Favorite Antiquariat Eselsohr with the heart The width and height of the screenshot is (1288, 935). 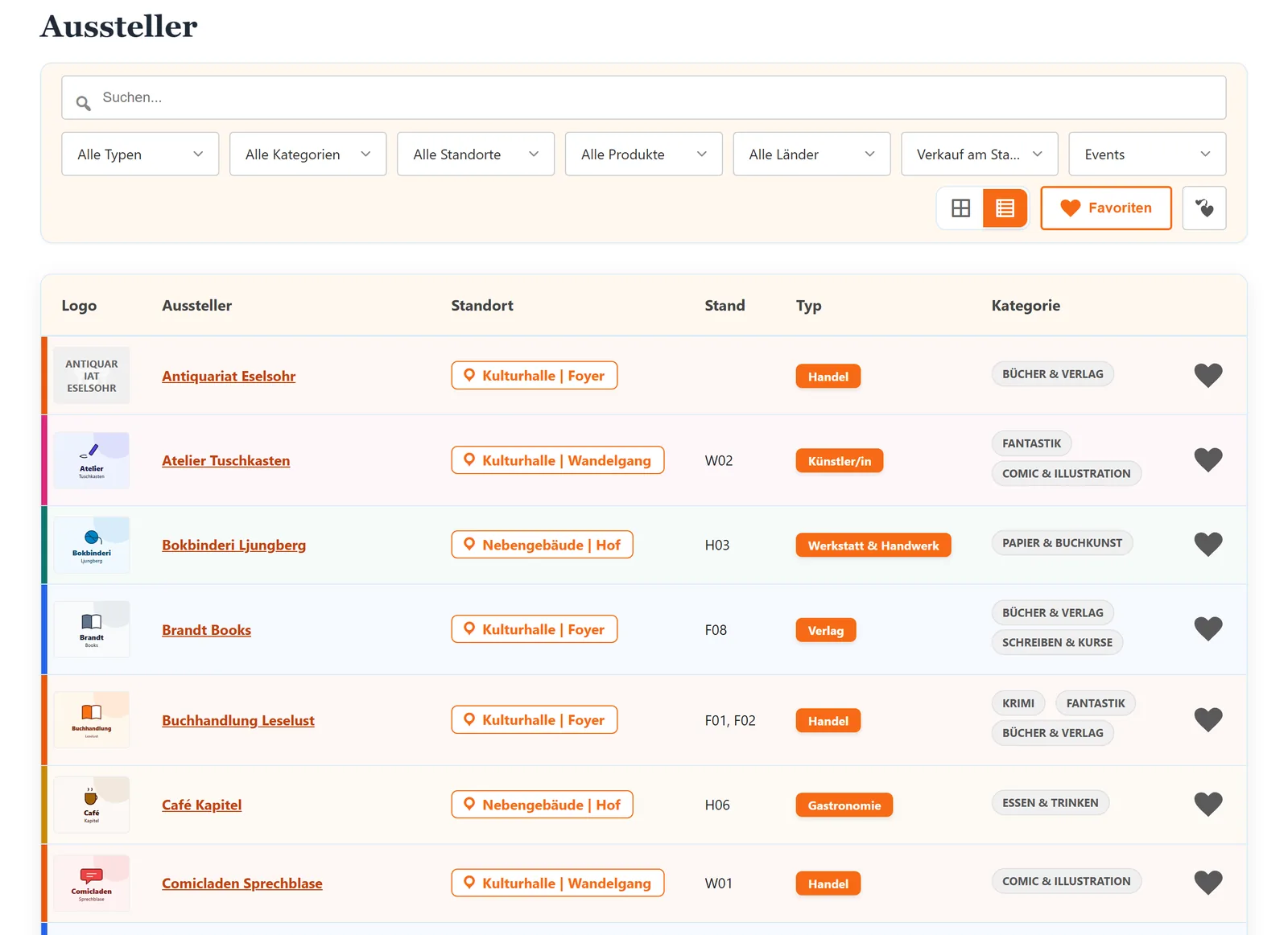pos(1207,375)
